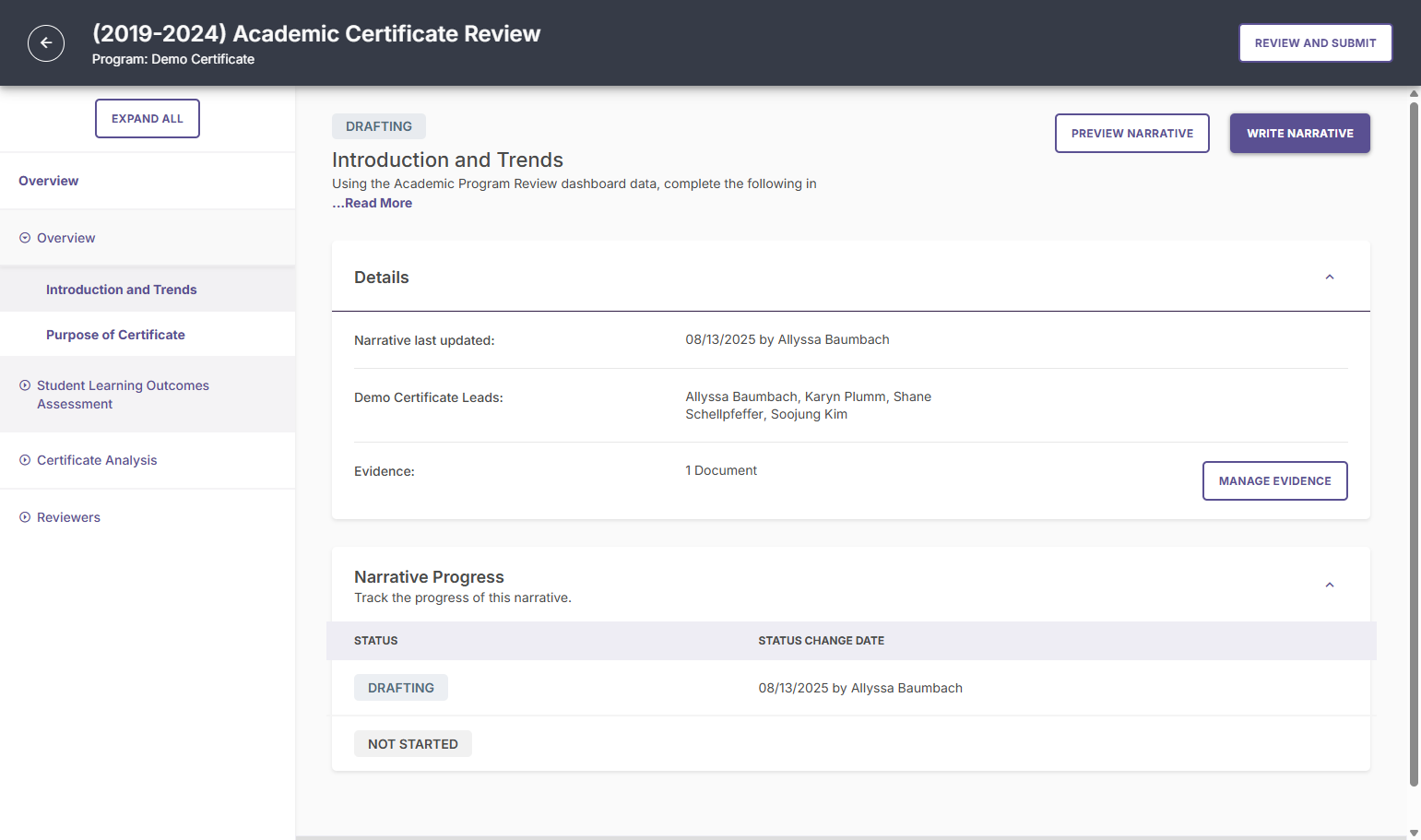Click the NOT STARTED status badge
The width and height of the screenshot is (1421, 840).
413,744
